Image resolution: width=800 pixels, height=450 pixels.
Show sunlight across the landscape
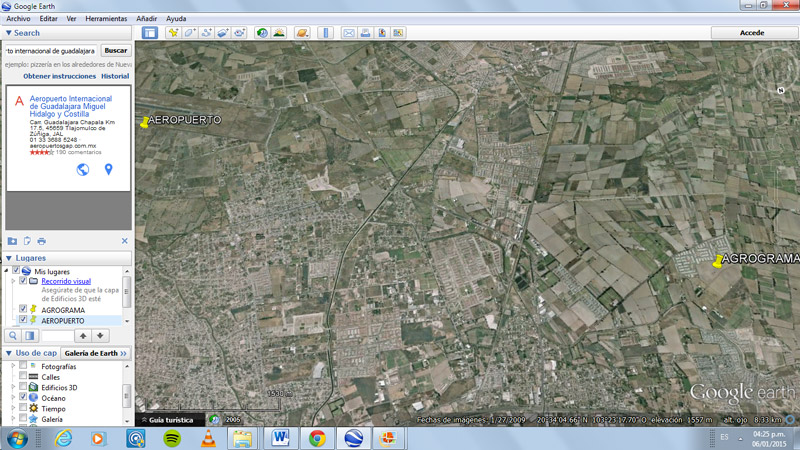279,33
